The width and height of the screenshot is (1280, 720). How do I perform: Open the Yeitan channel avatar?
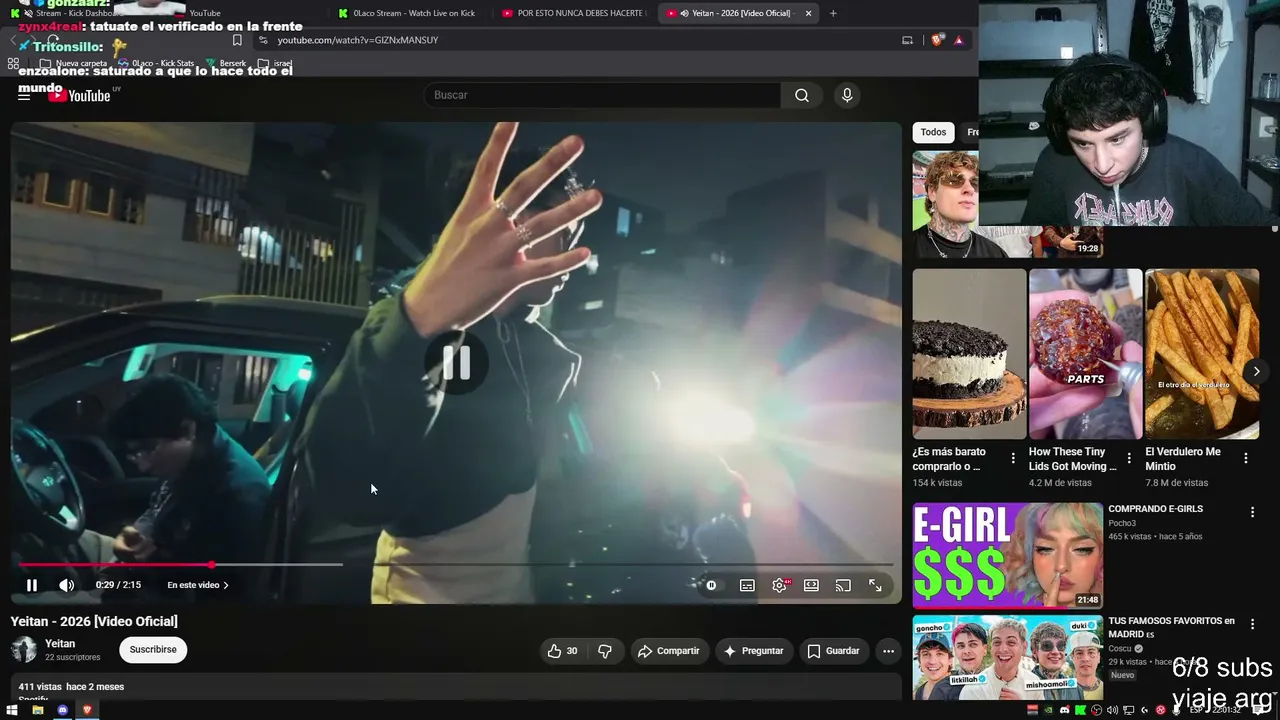pyautogui.click(x=24, y=650)
